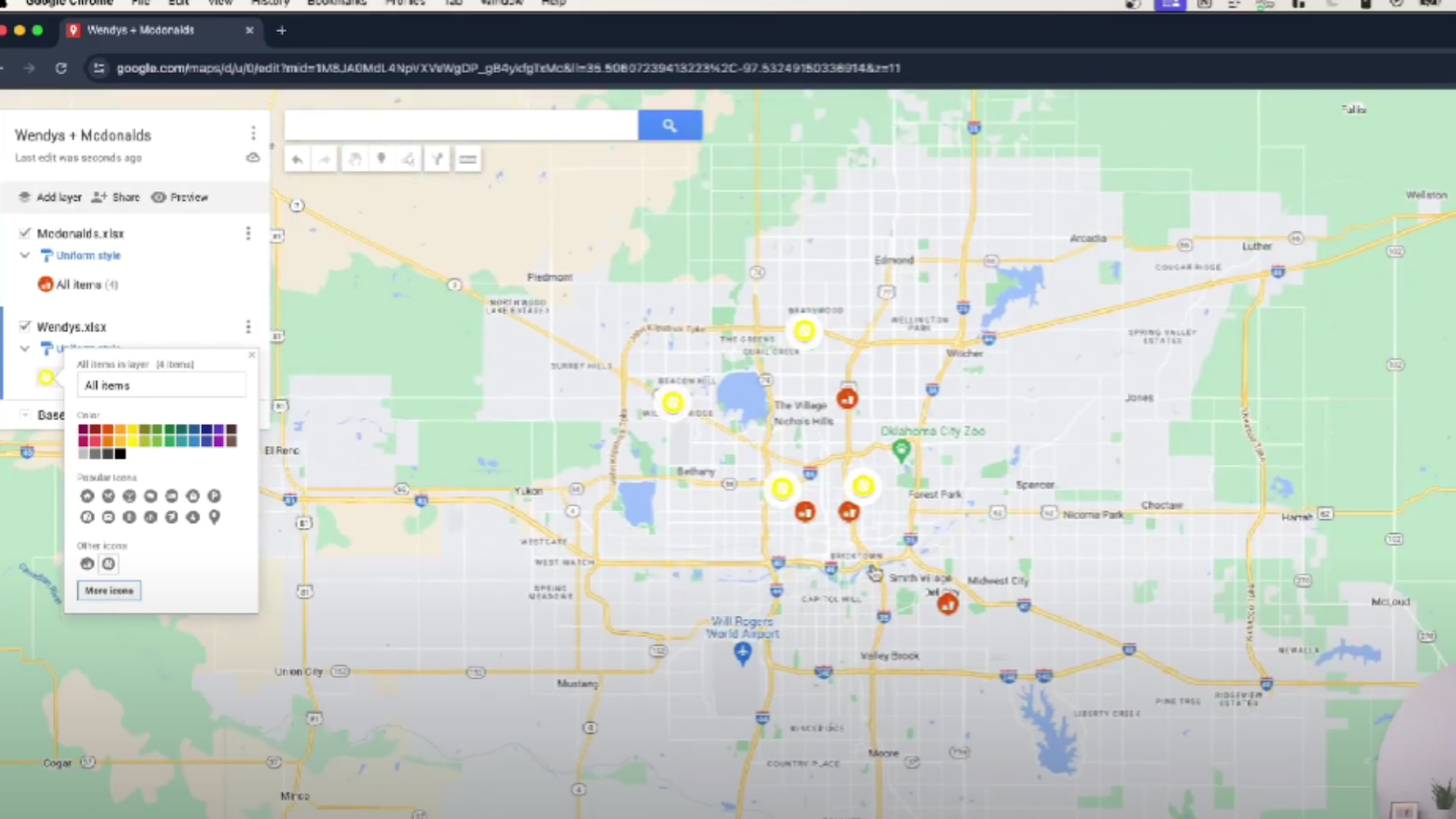This screenshot has height=819, width=1456.
Task: Close the icon style popup
Action: click(x=252, y=355)
